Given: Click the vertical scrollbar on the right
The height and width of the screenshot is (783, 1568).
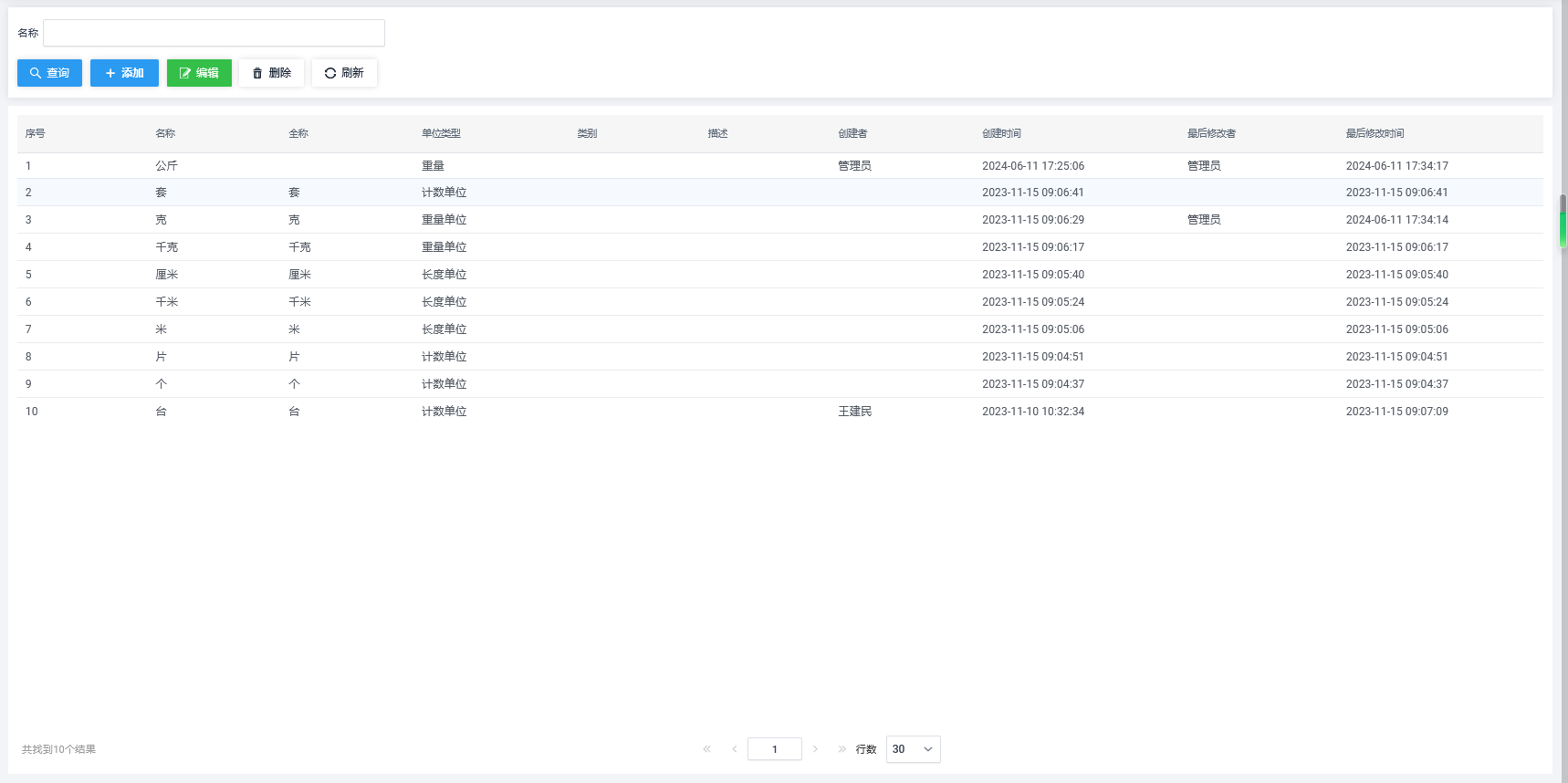Looking at the screenshot, I should click(x=1563, y=221).
